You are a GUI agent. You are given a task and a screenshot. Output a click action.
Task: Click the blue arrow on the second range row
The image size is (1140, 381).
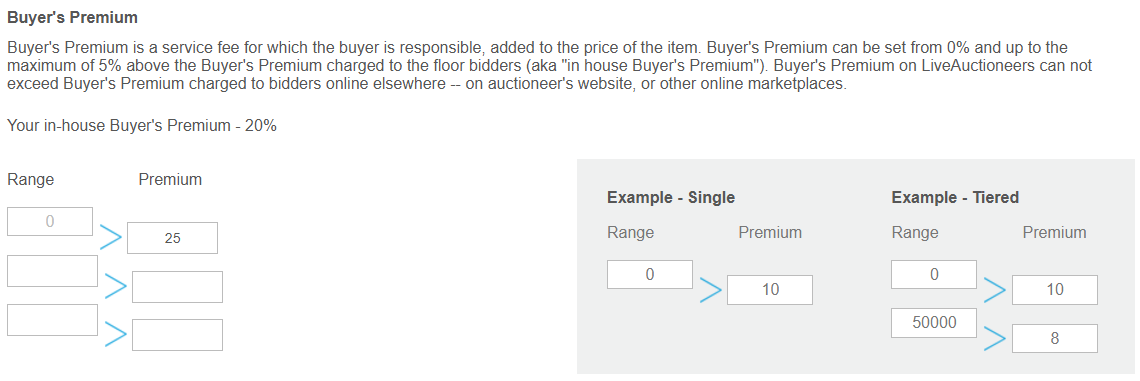[116, 286]
